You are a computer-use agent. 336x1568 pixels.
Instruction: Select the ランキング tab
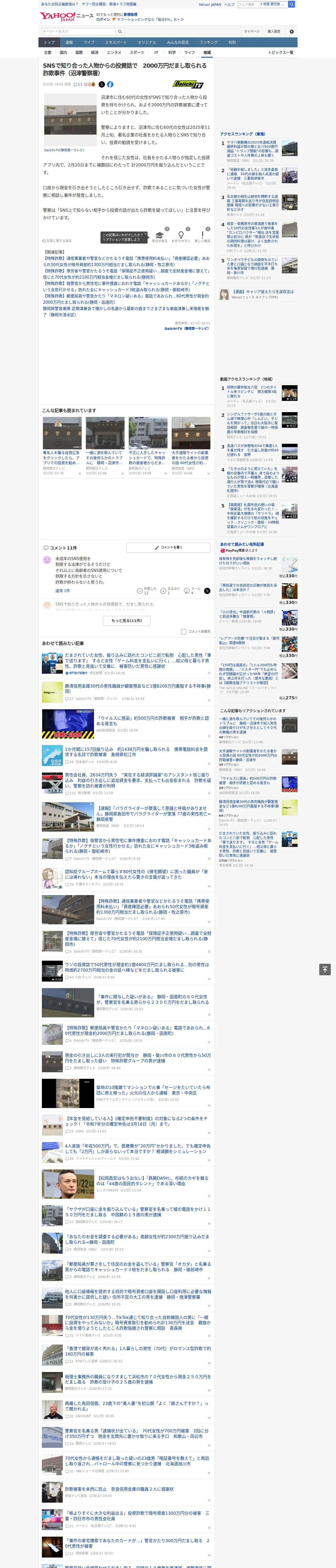pos(209,43)
